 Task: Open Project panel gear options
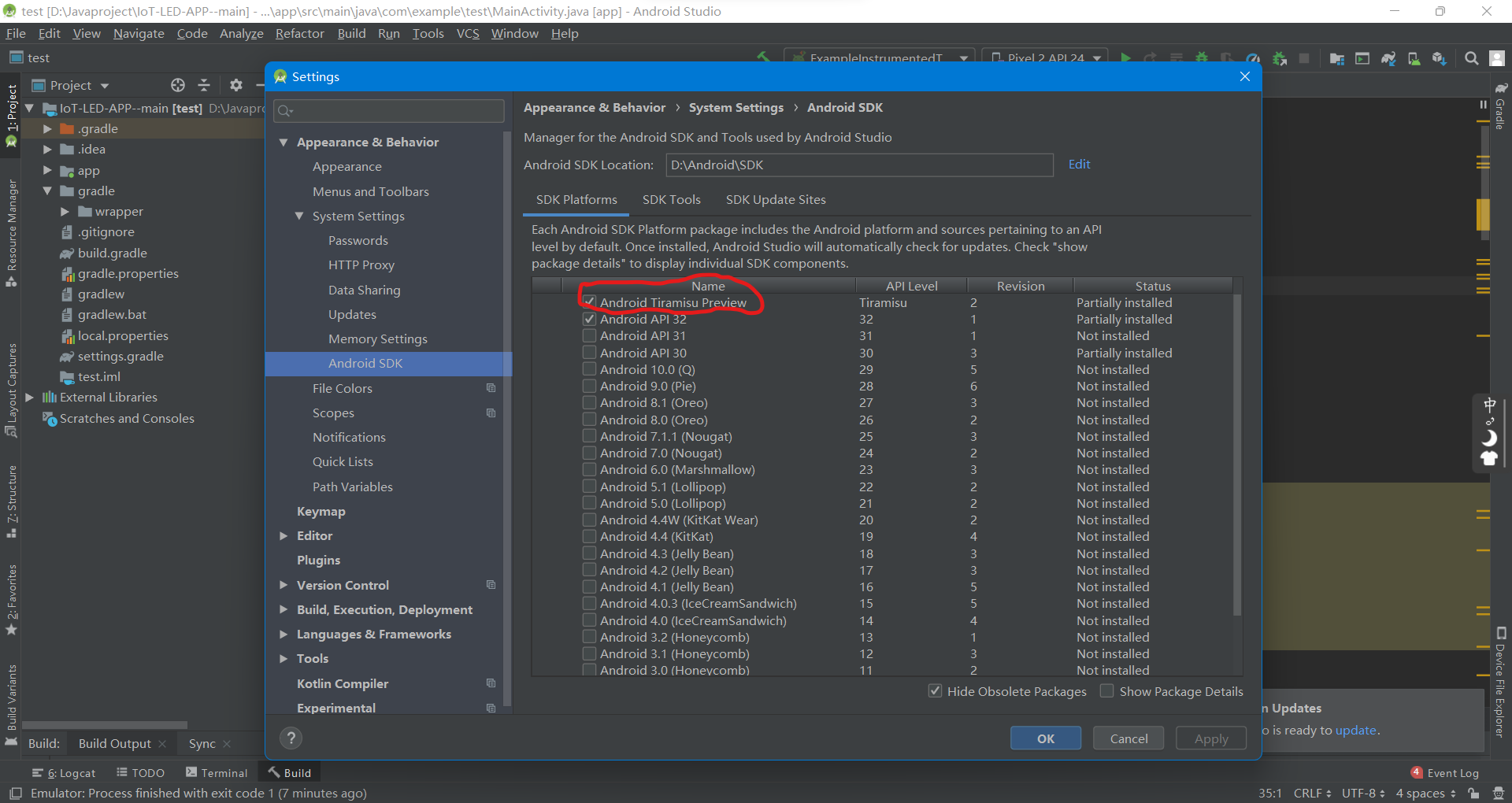(235, 85)
